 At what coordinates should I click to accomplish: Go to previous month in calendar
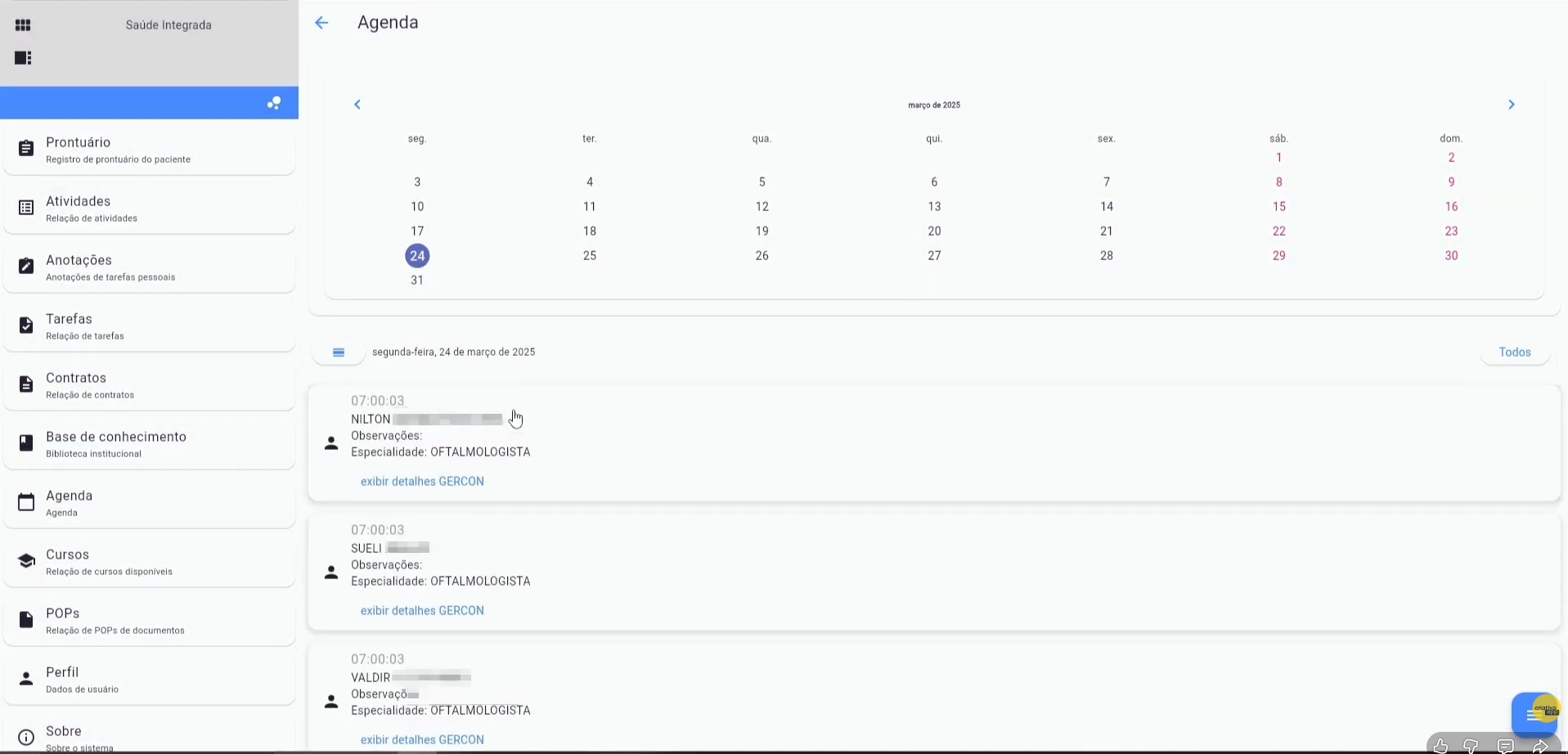tap(357, 105)
